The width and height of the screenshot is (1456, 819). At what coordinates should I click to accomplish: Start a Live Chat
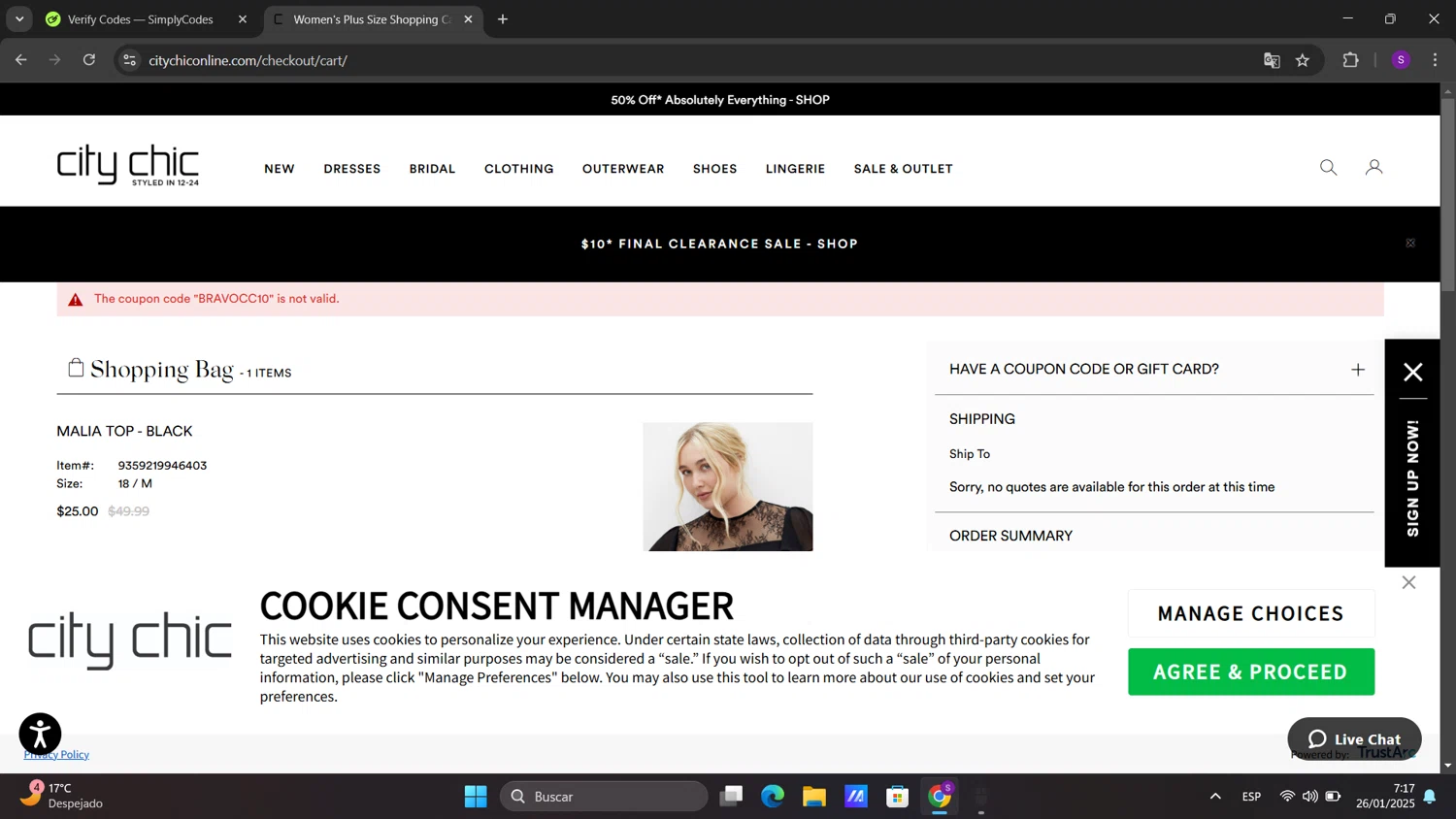click(x=1354, y=739)
